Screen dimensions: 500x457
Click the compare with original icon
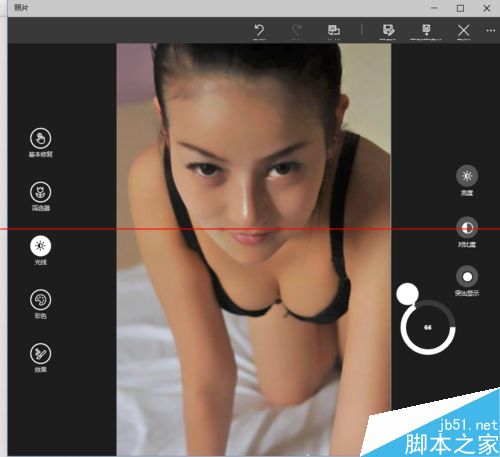(334, 30)
